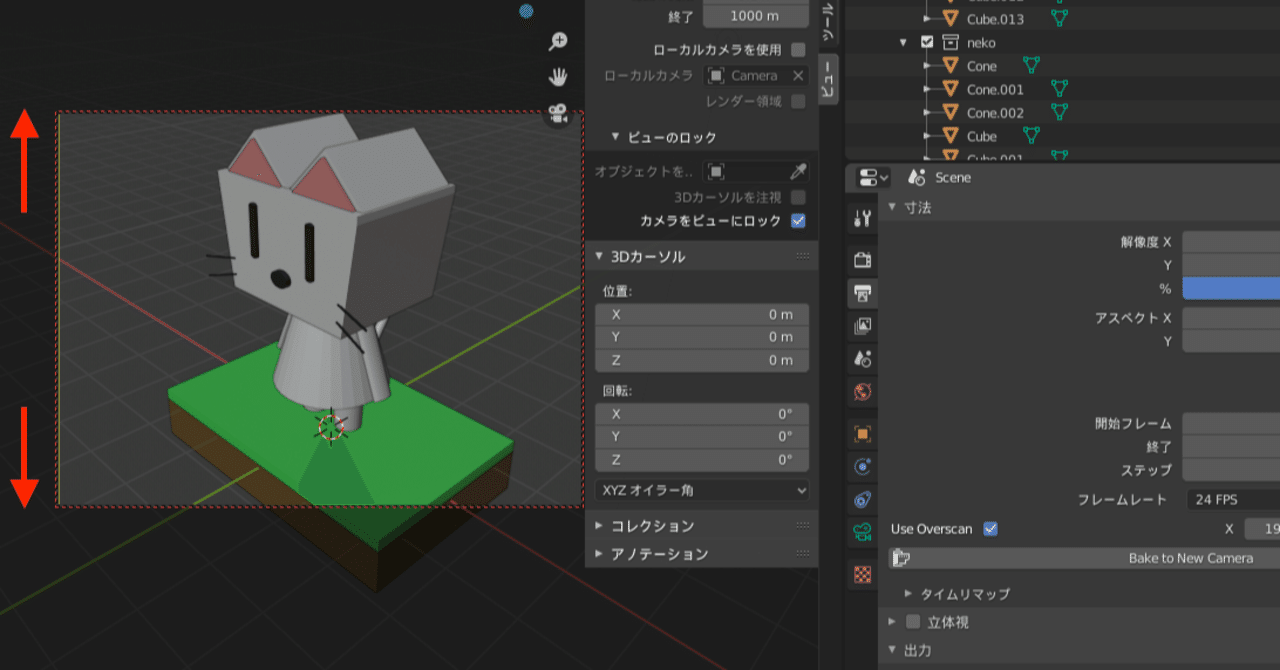This screenshot has height=670, width=1280.
Task: Click the 3Dカーソル panel drag grip
Action: click(x=803, y=257)
